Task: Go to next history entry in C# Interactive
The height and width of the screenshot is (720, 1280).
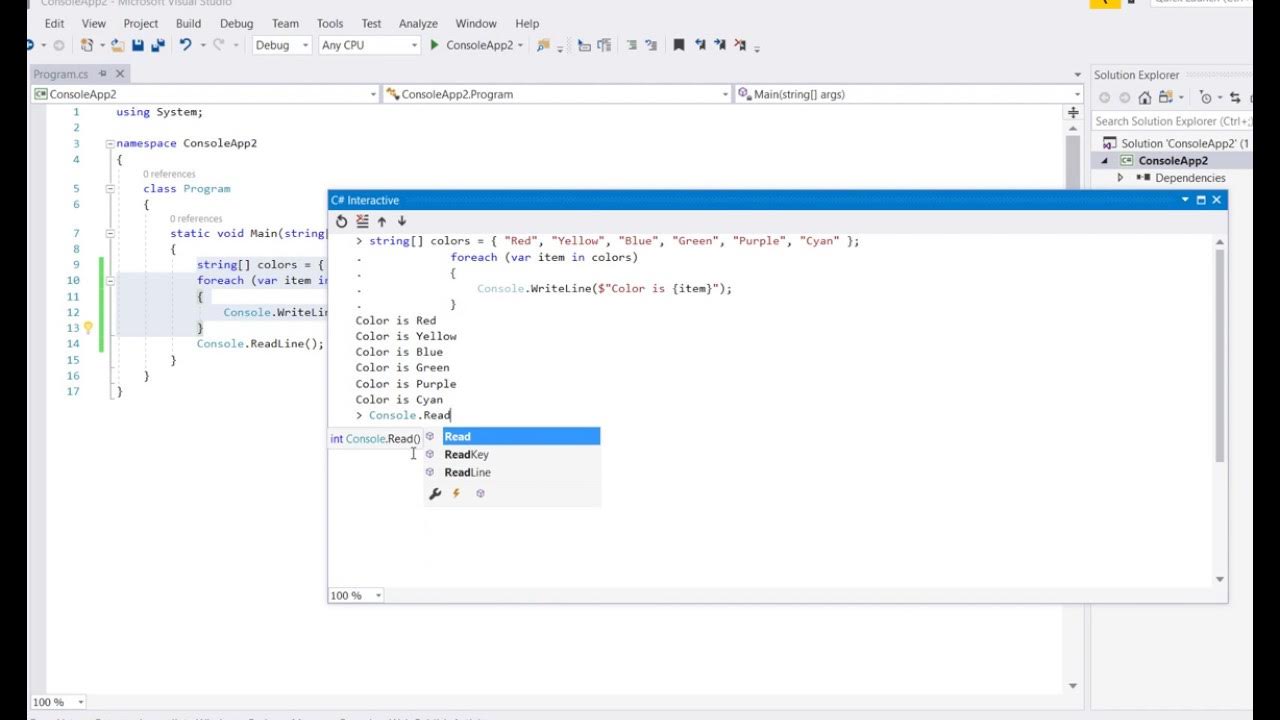Action: (402, 221)
